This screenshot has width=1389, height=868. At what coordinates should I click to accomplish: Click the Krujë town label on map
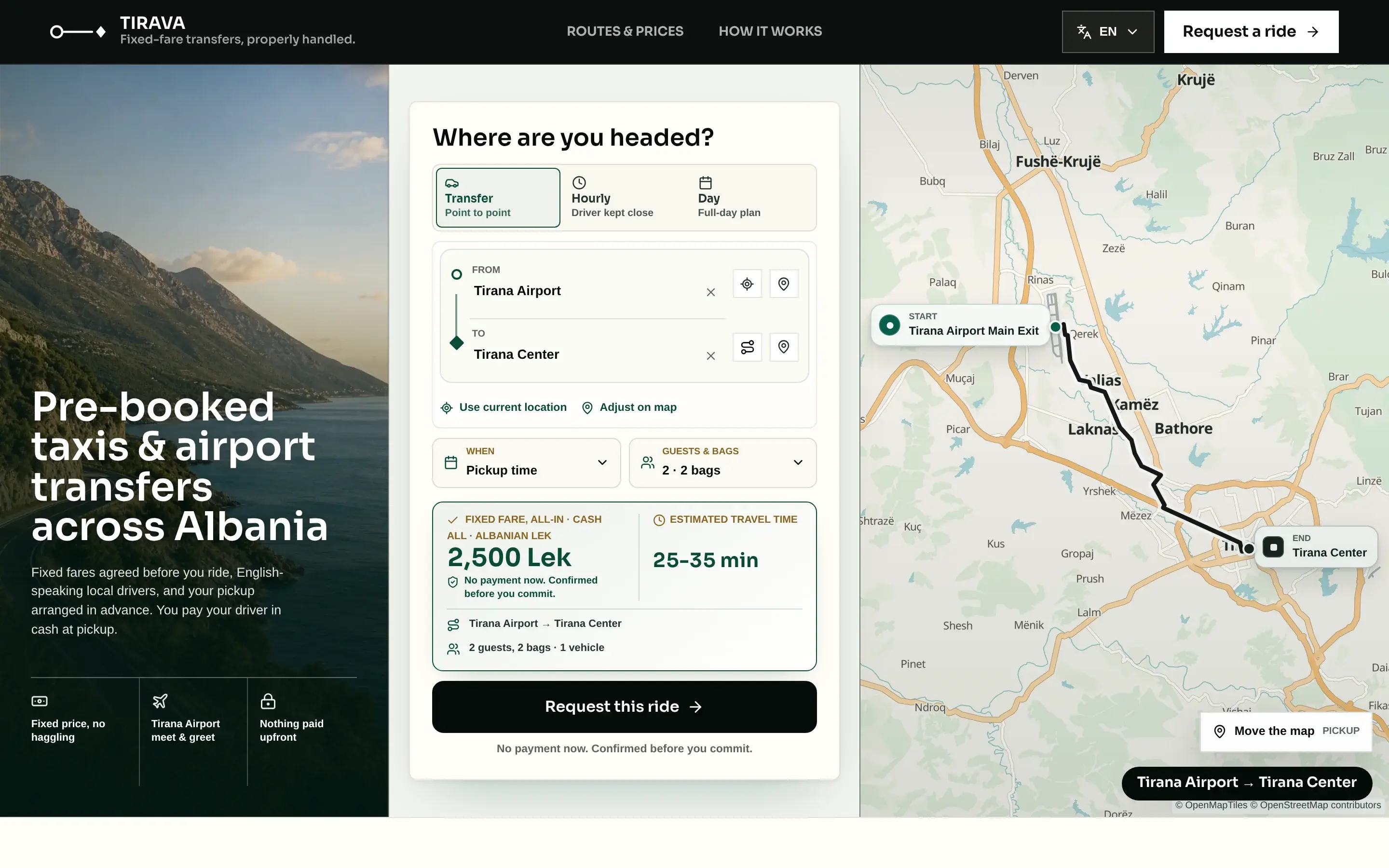pyautogui.click(x=1196, y=80)
